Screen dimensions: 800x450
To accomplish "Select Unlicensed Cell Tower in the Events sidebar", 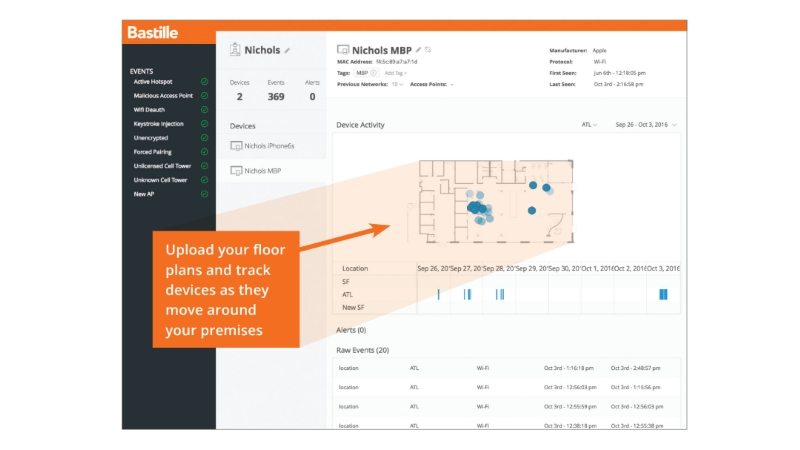I will click(162, 166).
